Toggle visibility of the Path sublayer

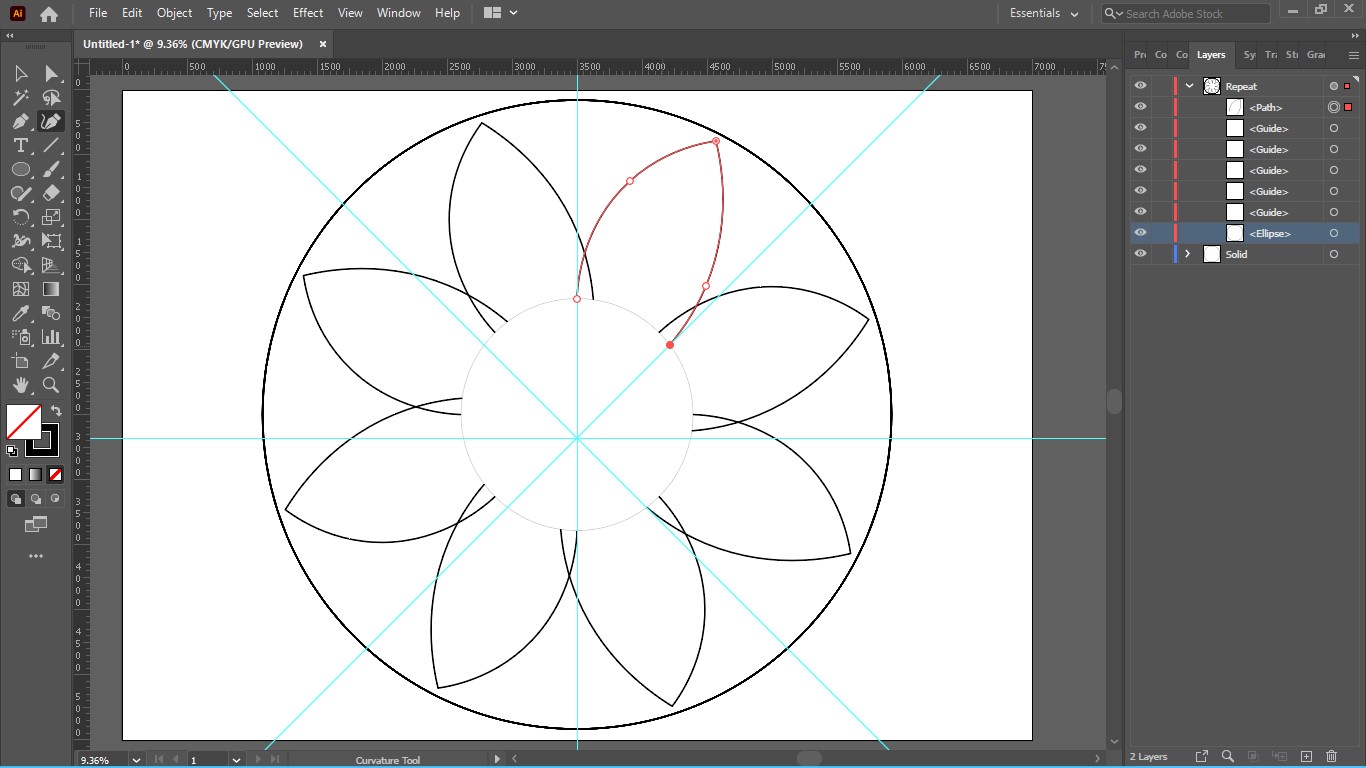tap(1140, 107)
